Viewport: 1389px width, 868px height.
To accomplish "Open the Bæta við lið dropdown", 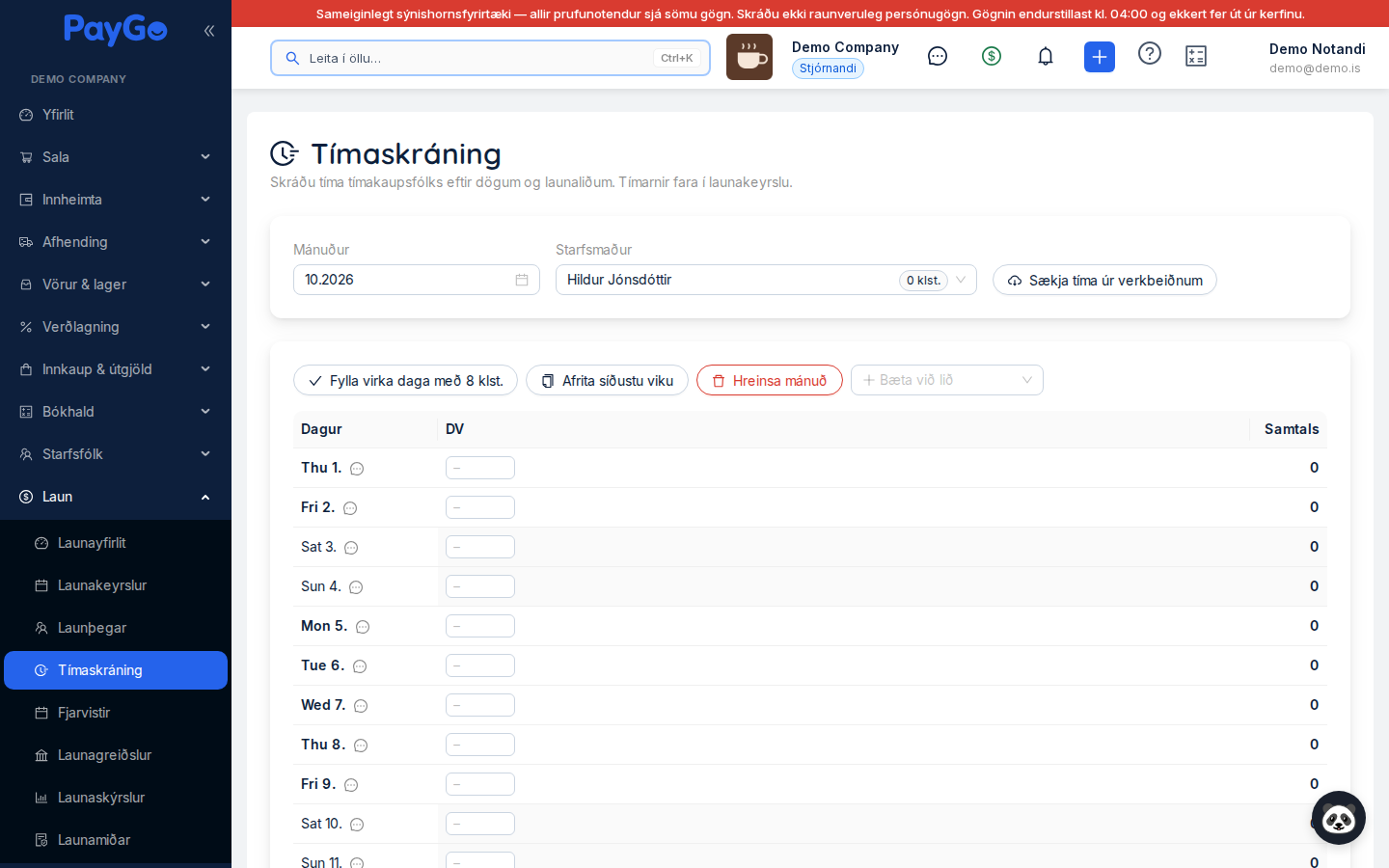I will tap(947, 380).
